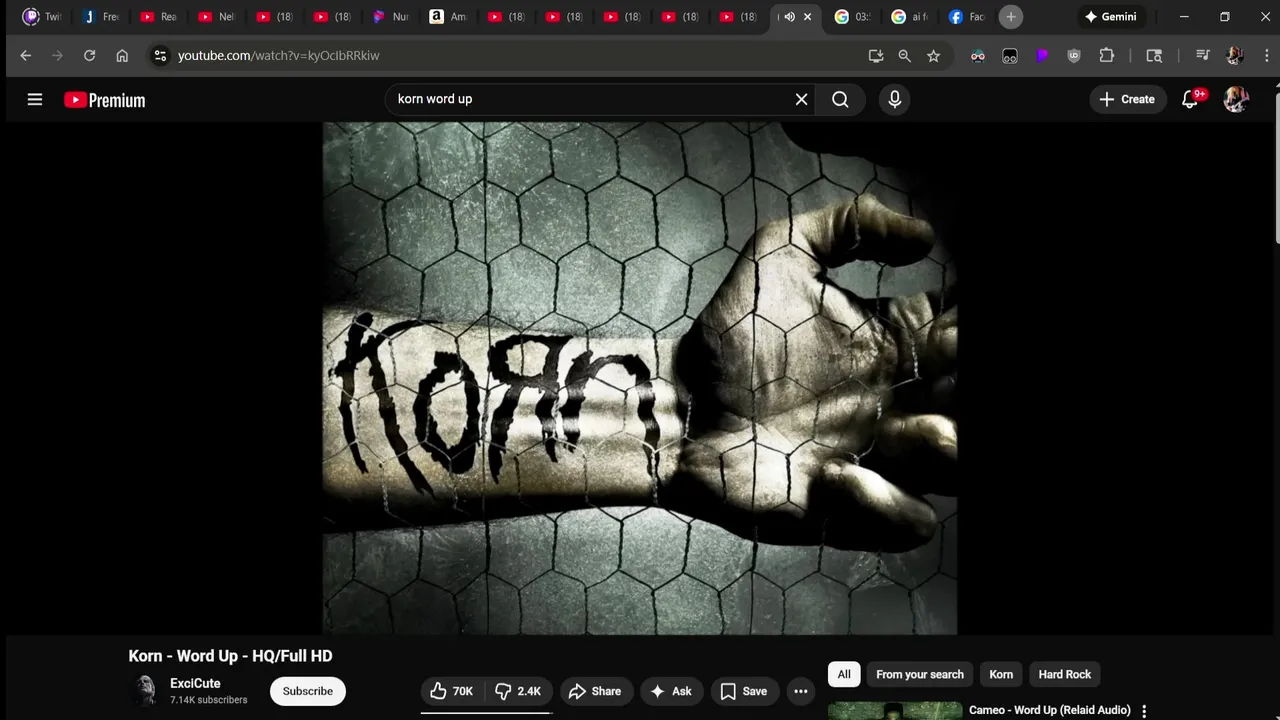This screenshot has width=1280, height=720.
Task: Open Google Lens search icon in toolbar
Action: click(1154, 56)
